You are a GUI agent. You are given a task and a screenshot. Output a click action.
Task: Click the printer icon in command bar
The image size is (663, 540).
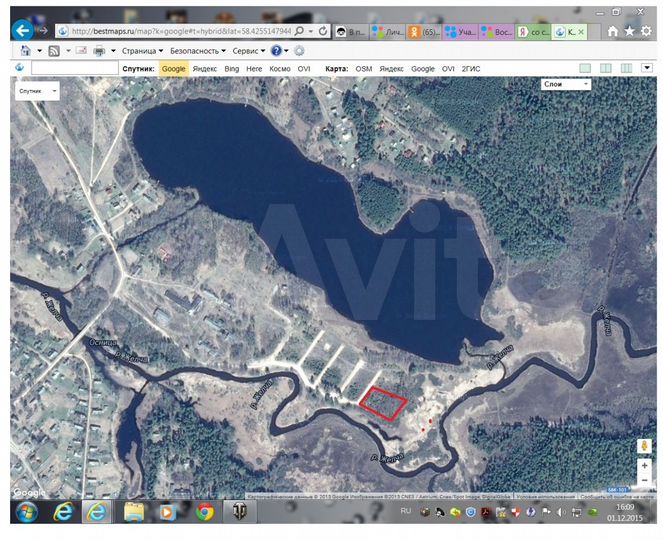99,51
